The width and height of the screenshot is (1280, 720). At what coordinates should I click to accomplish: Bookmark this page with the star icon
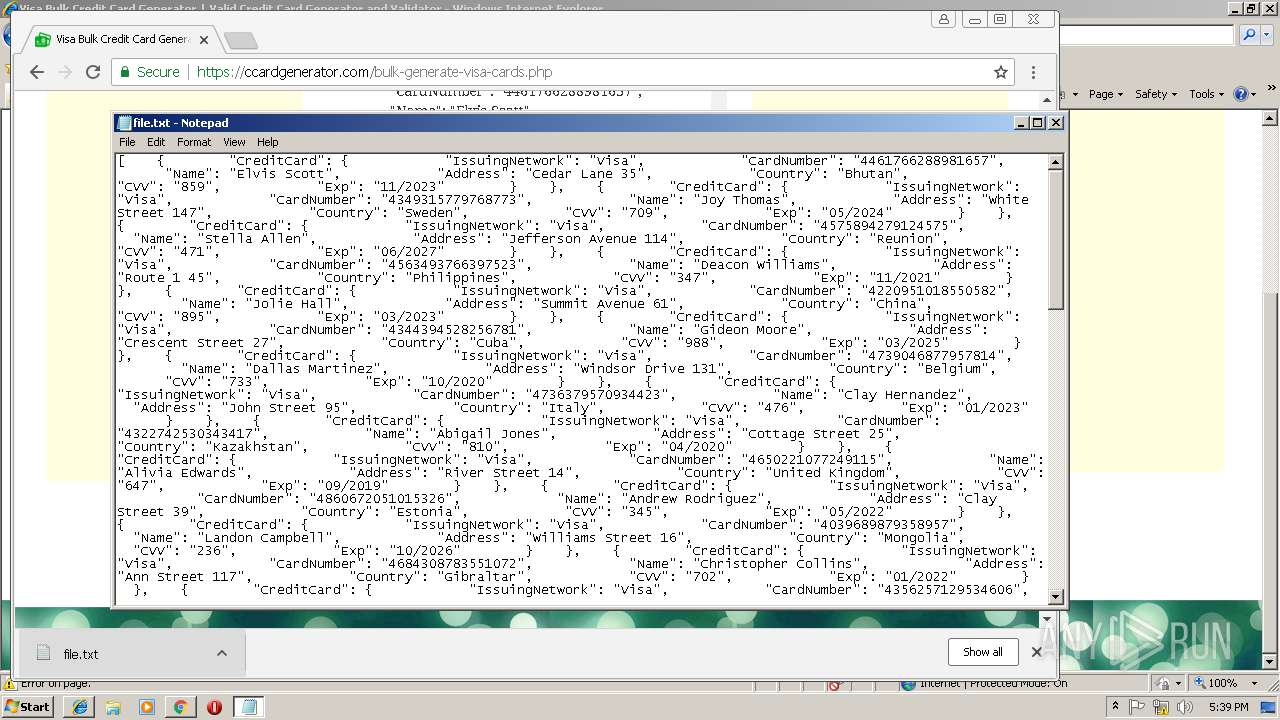point(1000,72)
